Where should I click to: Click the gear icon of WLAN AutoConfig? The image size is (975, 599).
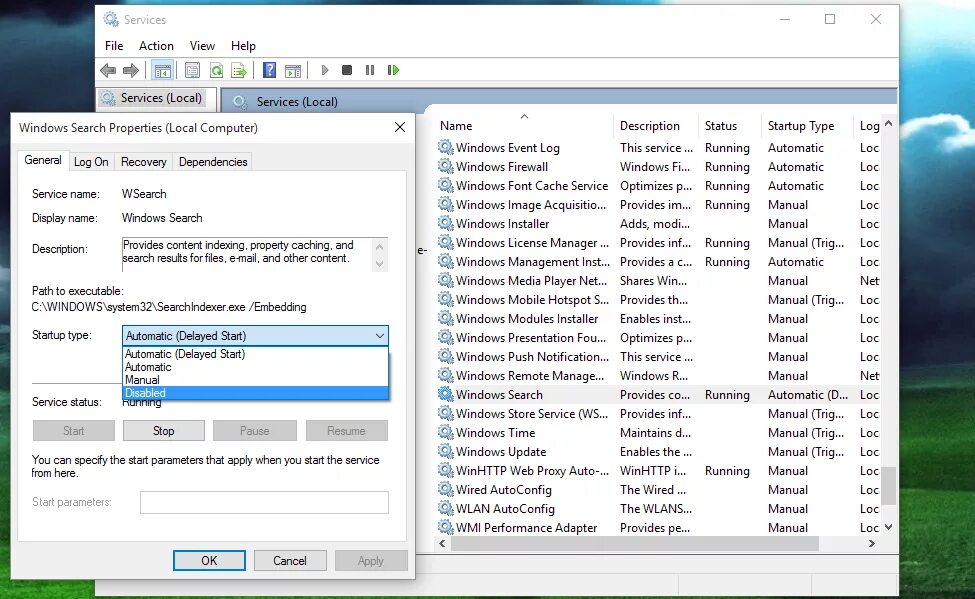coord(445,508)
